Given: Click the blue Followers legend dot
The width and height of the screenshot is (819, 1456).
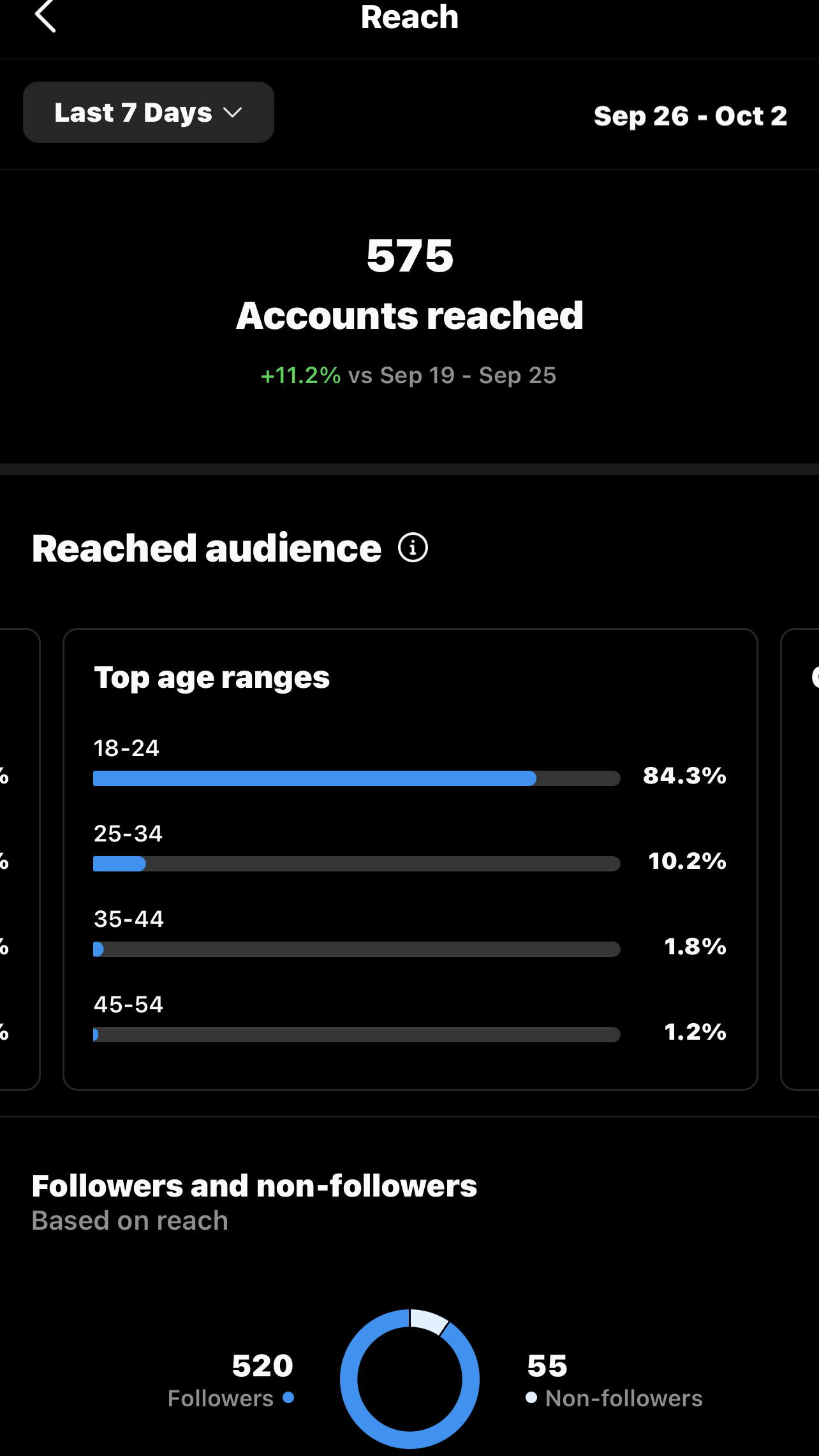Looking at the screenshot, I should pos(288,1397).
